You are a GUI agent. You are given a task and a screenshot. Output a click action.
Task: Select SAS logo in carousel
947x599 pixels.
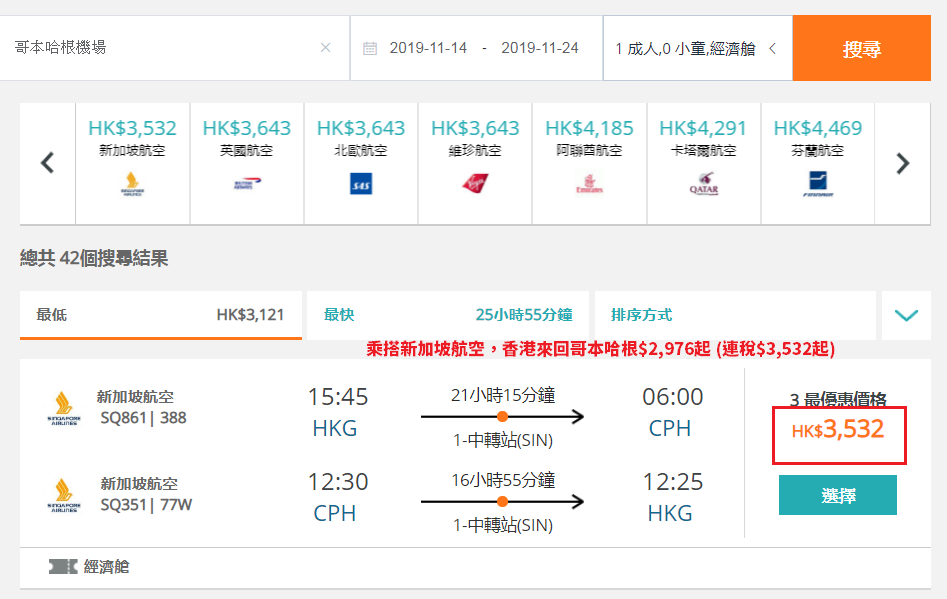pos(361,184)
